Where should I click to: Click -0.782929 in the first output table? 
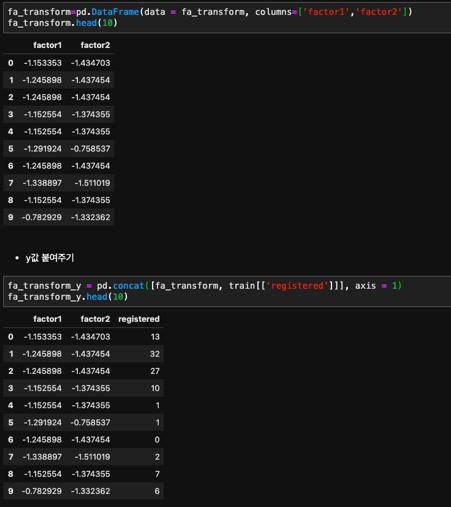point(42,217)
